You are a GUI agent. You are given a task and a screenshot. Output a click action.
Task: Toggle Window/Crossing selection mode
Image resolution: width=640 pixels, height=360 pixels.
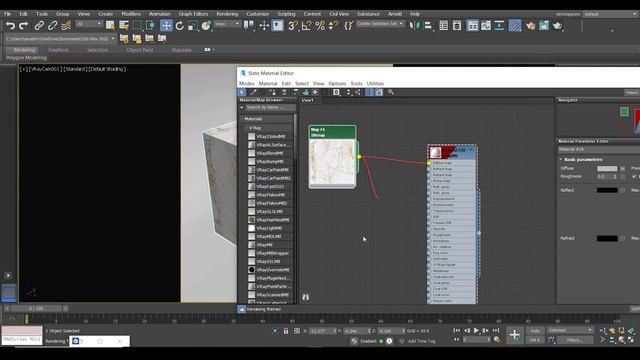click(150, 26)
